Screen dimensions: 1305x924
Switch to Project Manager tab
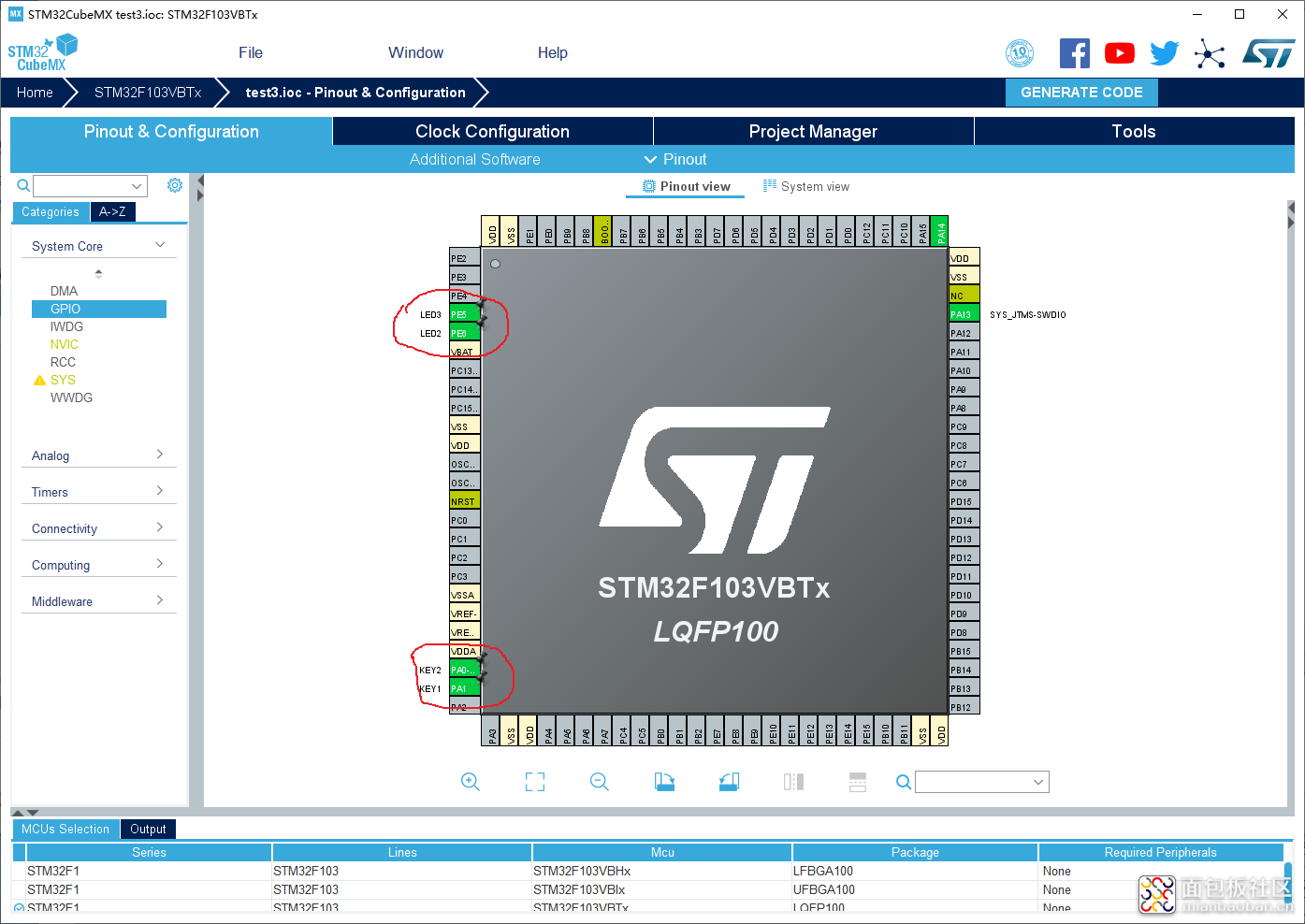pyautogui.click(x=813, y=131)
